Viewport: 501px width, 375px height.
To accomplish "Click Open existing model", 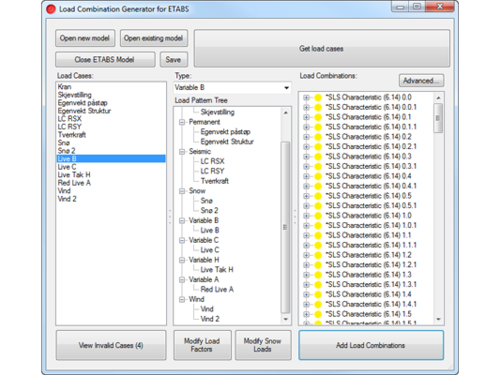I will (x=154, y=38).
